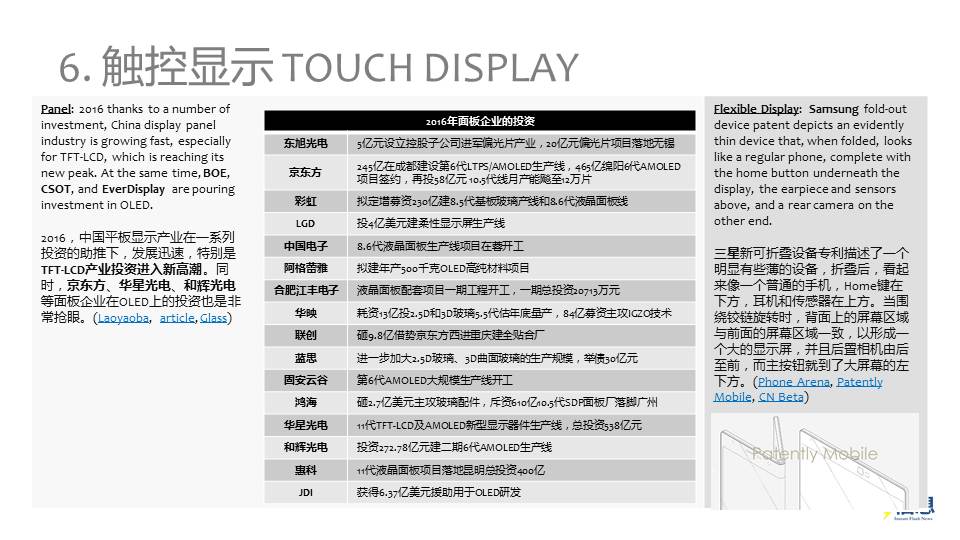
Task: Select the 'LGD' table cell
Action: tap(306, 223)
